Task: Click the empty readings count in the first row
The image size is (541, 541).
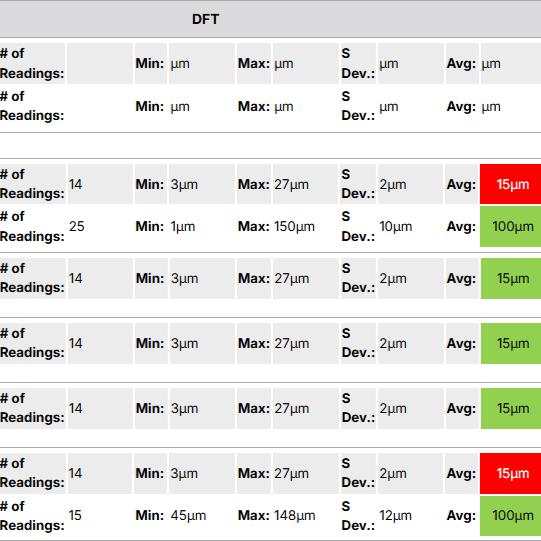Action: [100, 63]
